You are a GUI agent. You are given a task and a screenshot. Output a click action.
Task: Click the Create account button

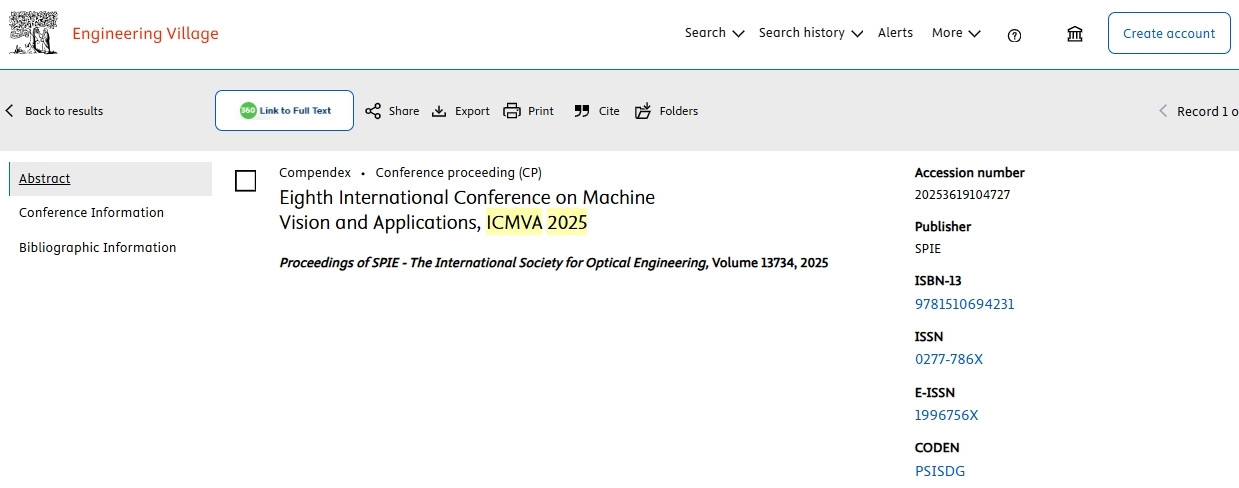[x=1168, y=33]
